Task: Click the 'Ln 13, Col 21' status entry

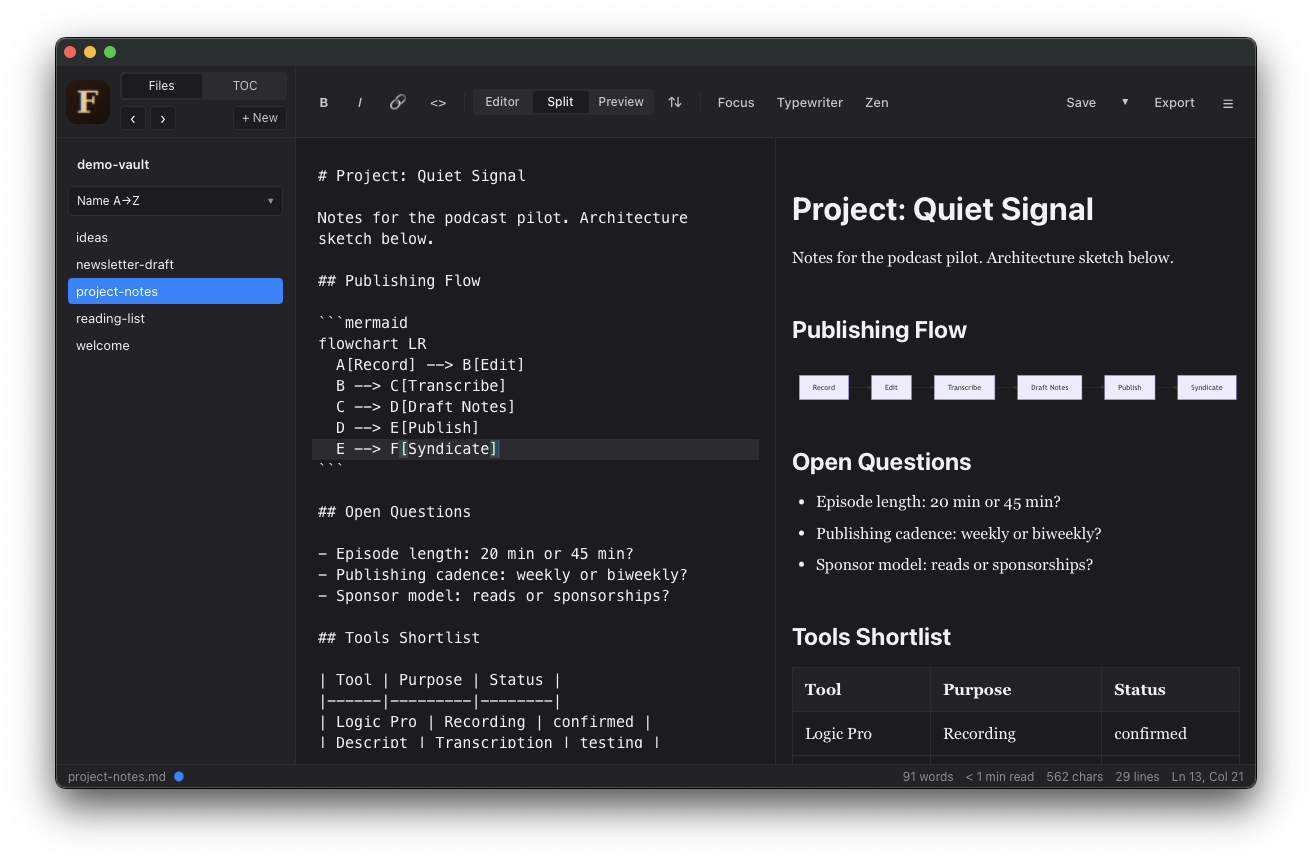Action: click(x=1208, y=777)
